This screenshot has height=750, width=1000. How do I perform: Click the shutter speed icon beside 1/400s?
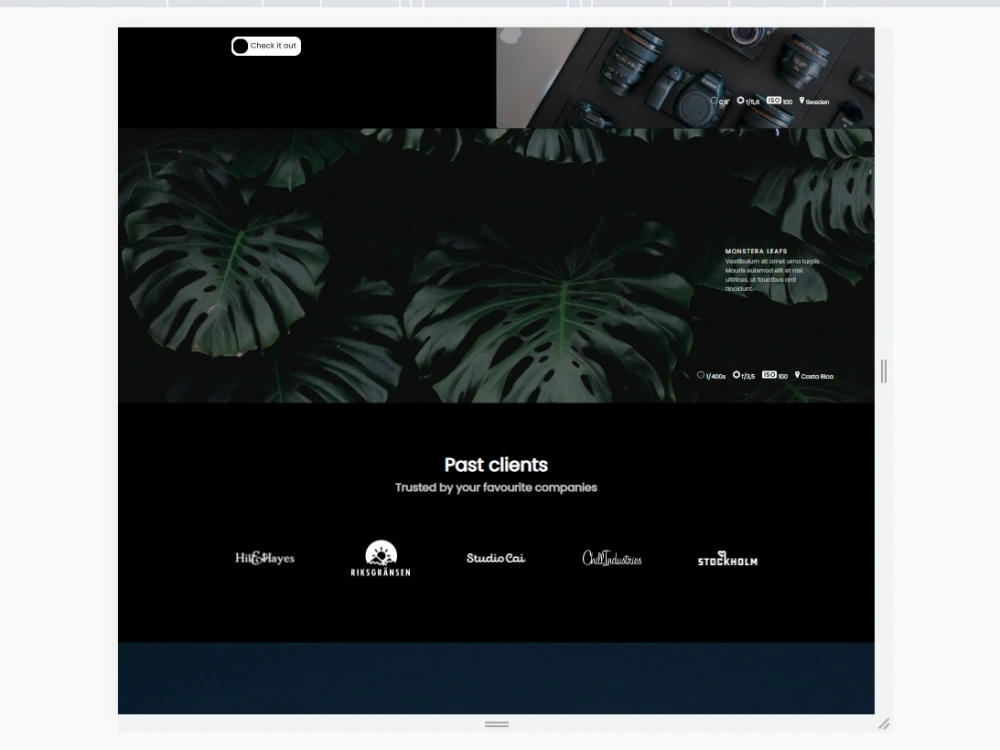701,375
